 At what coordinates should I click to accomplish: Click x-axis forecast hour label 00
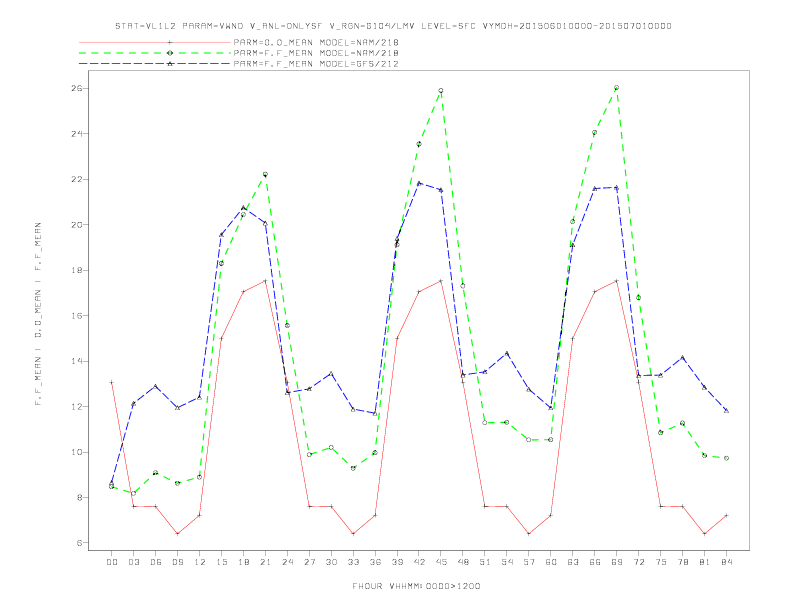[x=112, y=562]
